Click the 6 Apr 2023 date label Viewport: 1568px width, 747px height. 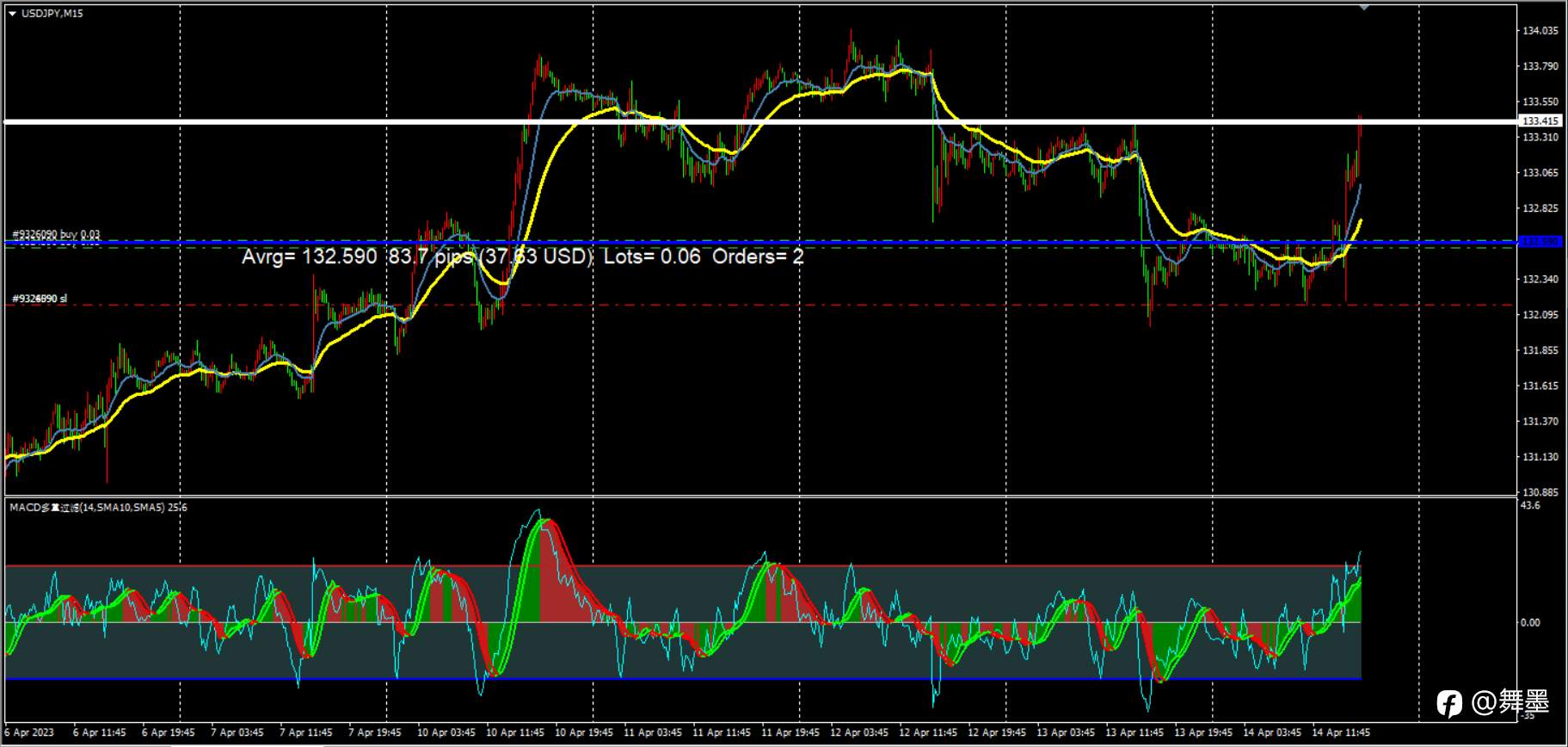click(x=30, y=733)
